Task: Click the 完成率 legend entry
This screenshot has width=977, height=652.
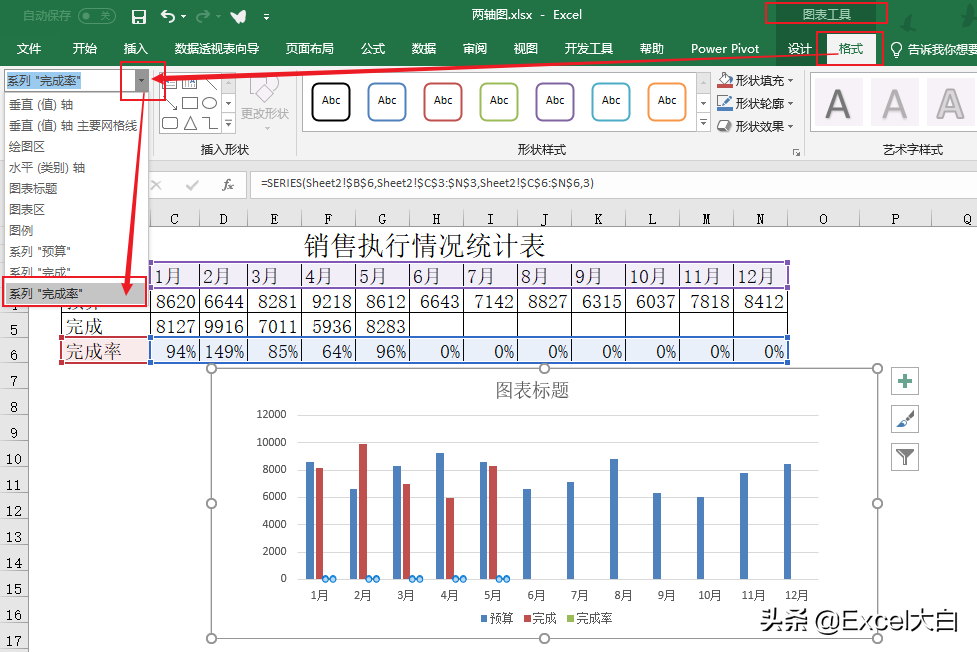Action: pos(589,618)
